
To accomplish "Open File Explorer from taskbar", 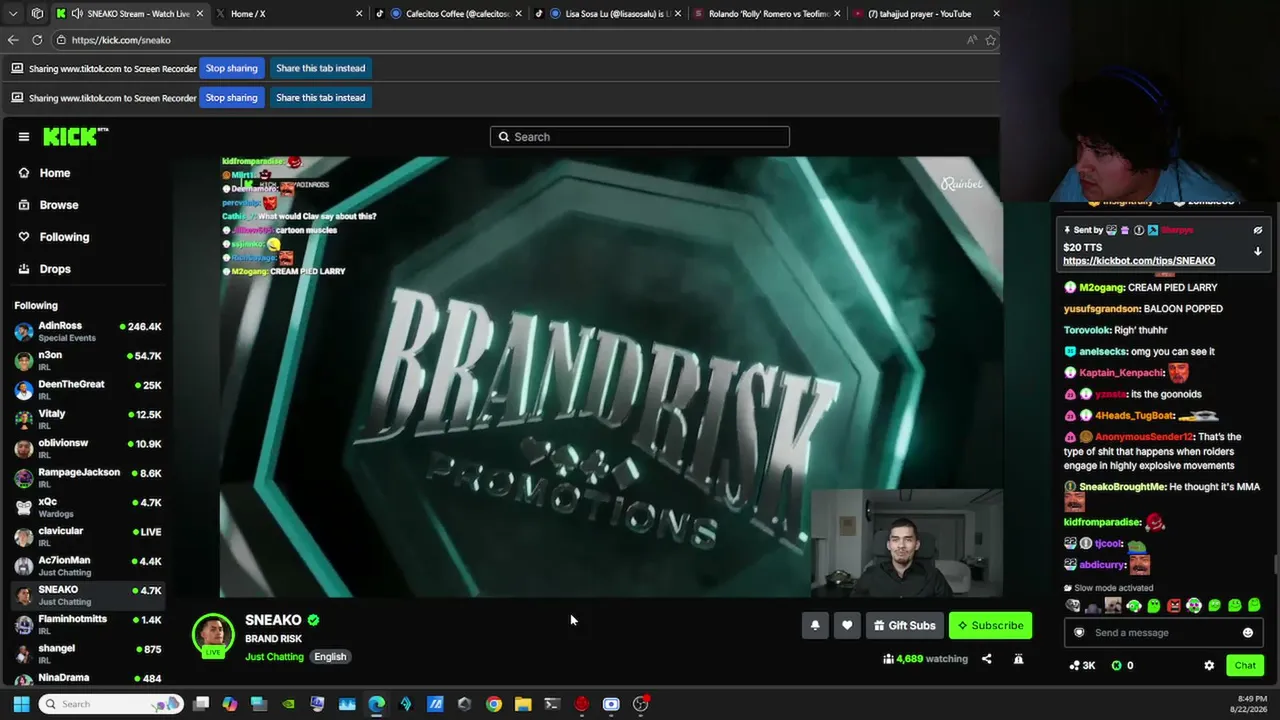I will pos(523,704).
